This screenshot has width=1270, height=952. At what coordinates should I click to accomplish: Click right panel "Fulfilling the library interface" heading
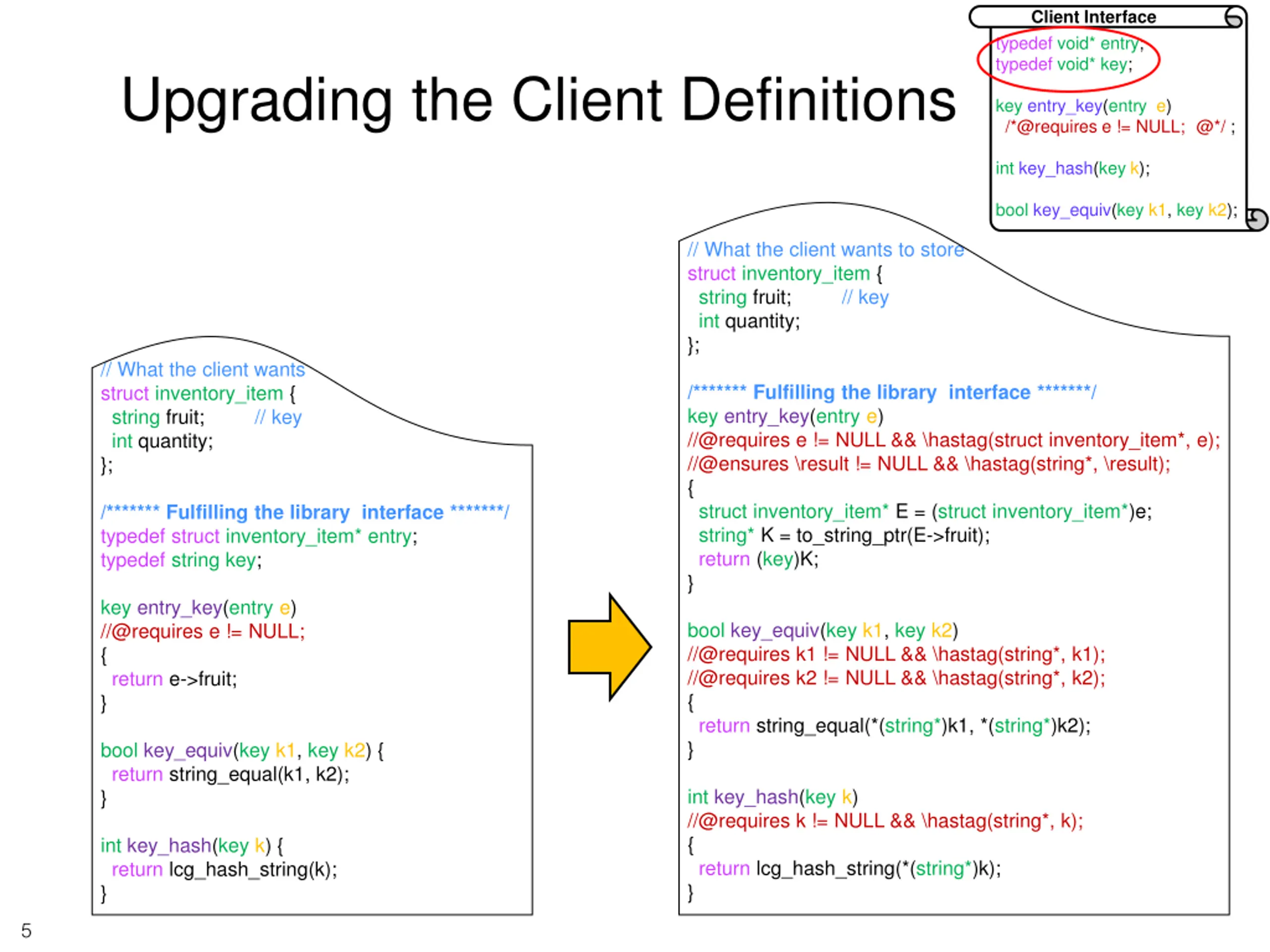(x=891, y=392)
